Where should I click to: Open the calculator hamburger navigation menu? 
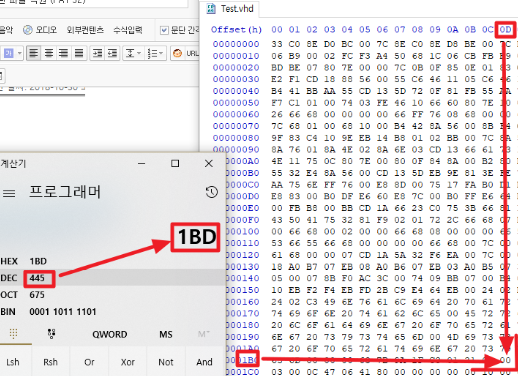pyautogui.click(x=9, y=193)
